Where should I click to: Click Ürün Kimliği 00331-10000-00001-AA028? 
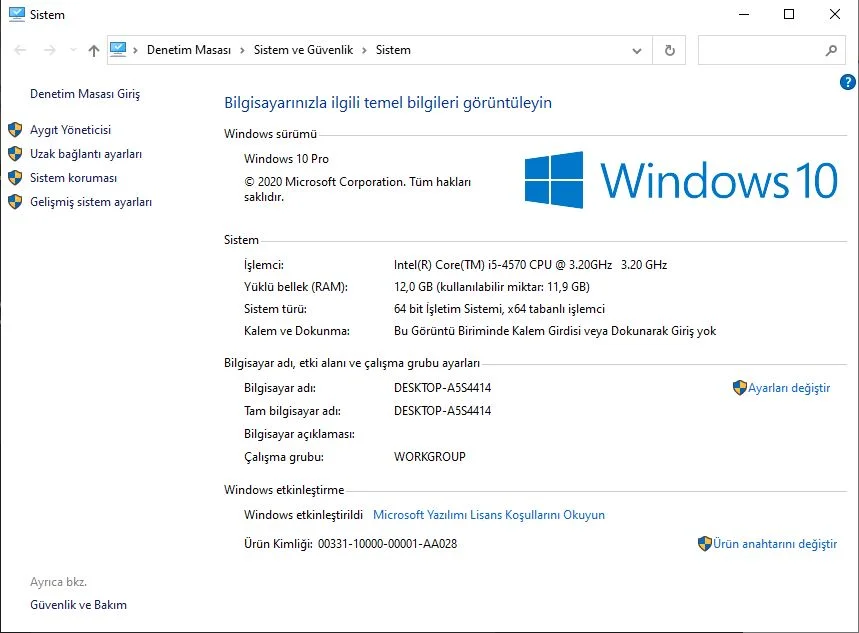pos(387,544)
